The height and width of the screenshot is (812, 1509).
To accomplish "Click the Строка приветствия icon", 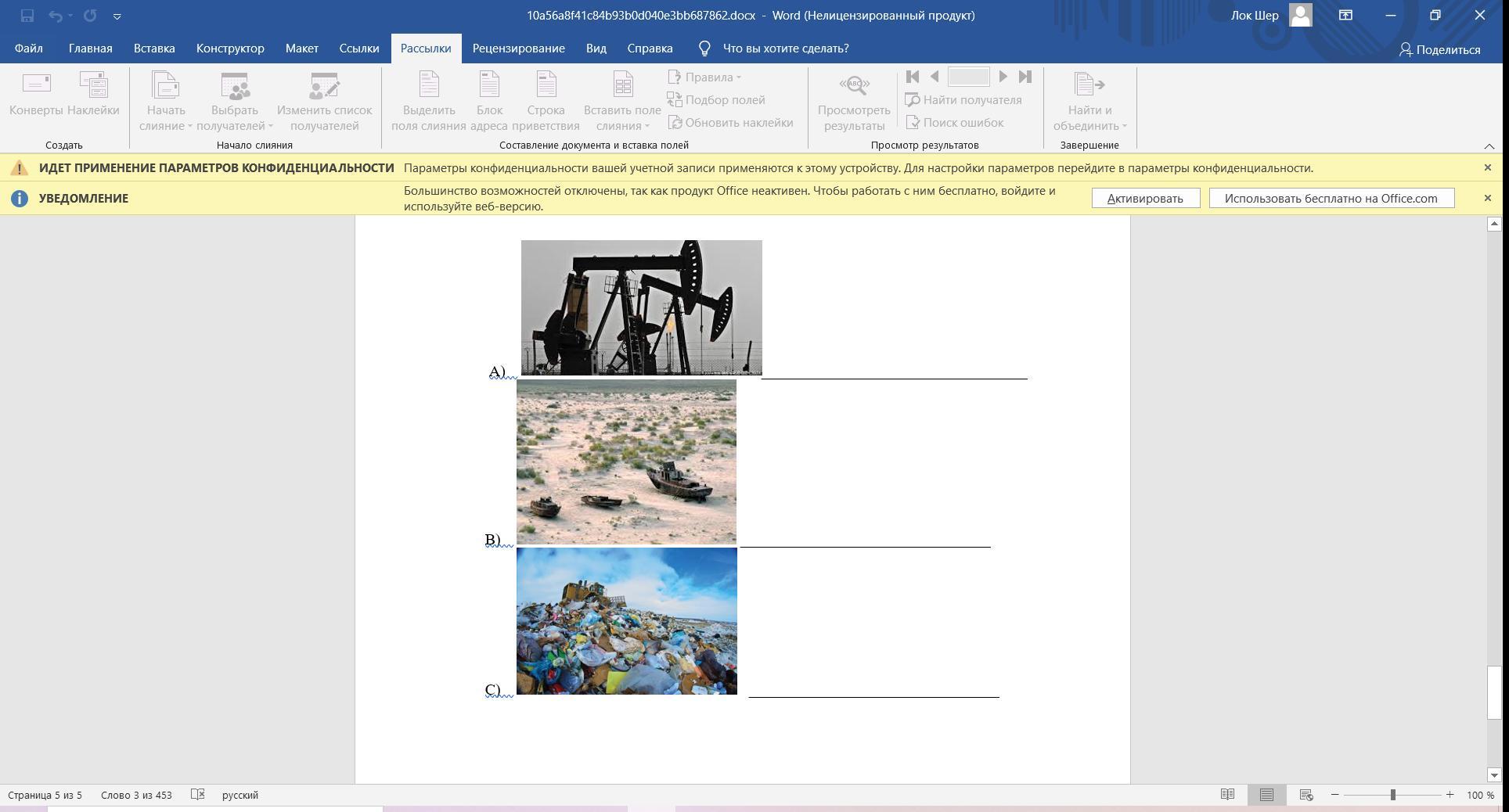I will (x=546, y=102).
